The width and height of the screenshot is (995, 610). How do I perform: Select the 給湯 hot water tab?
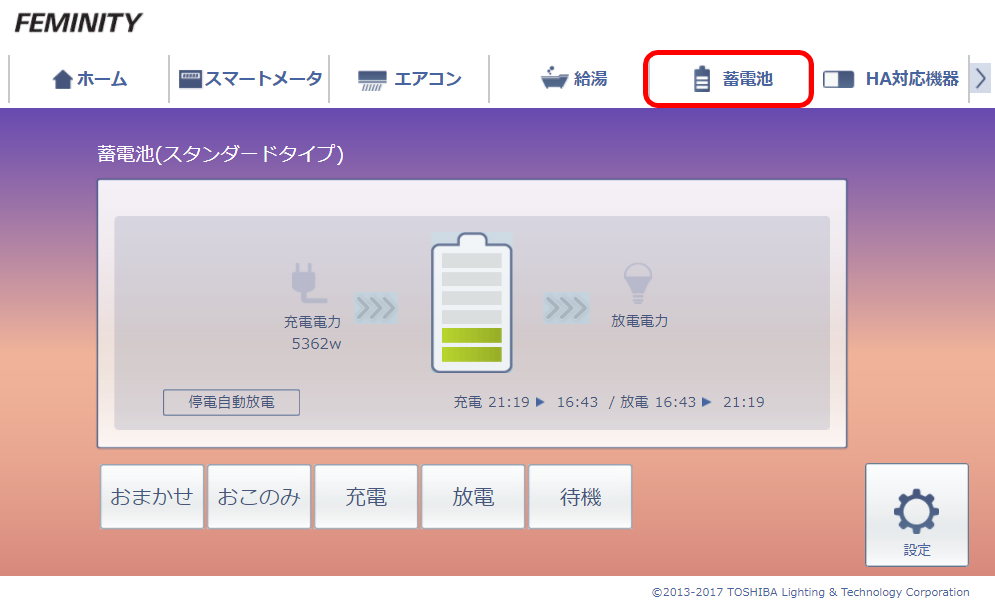573,79
